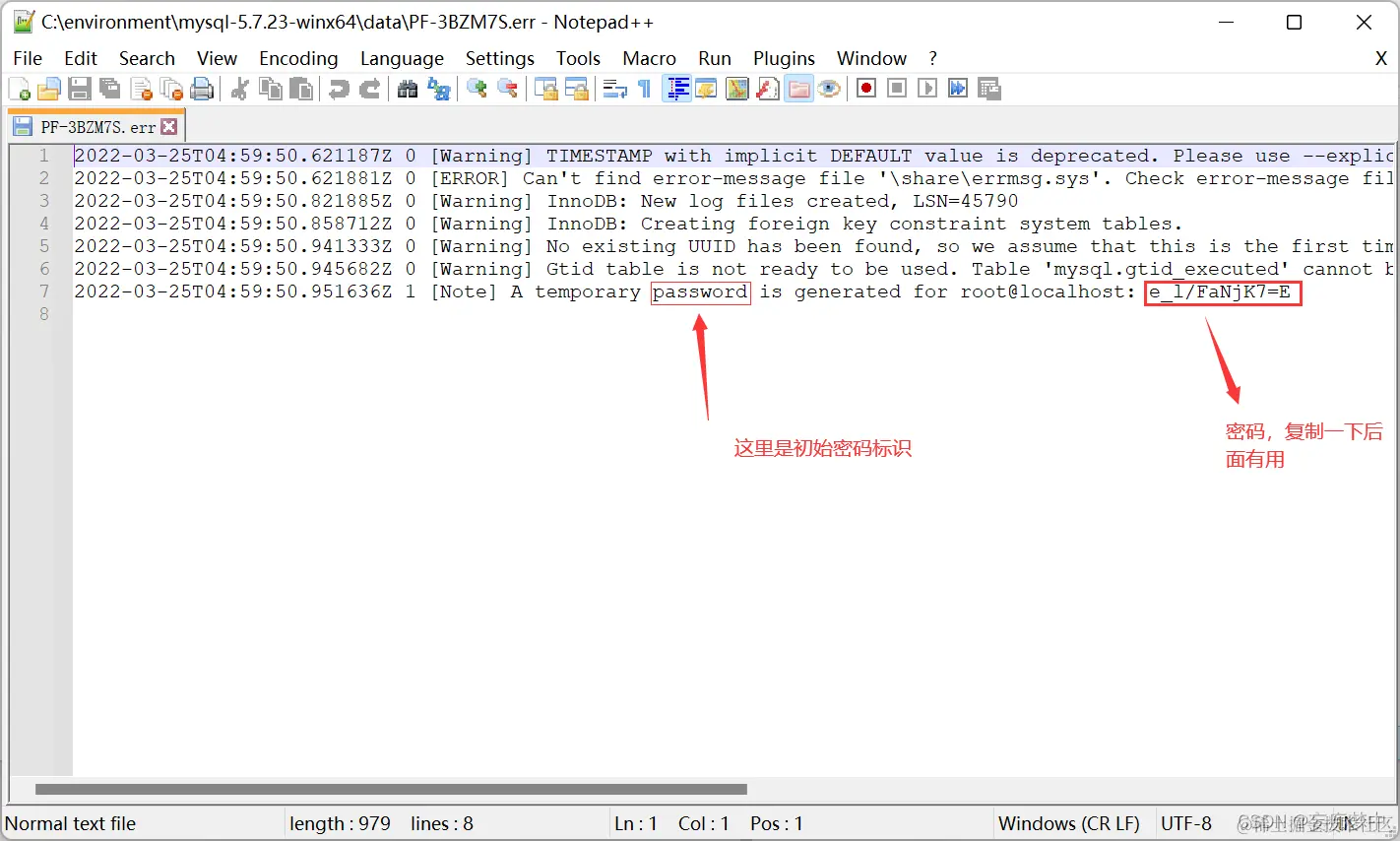Open the Macro menu
Image resolution: width=1400 pixels, height=841 pixels.
point(649,59)
